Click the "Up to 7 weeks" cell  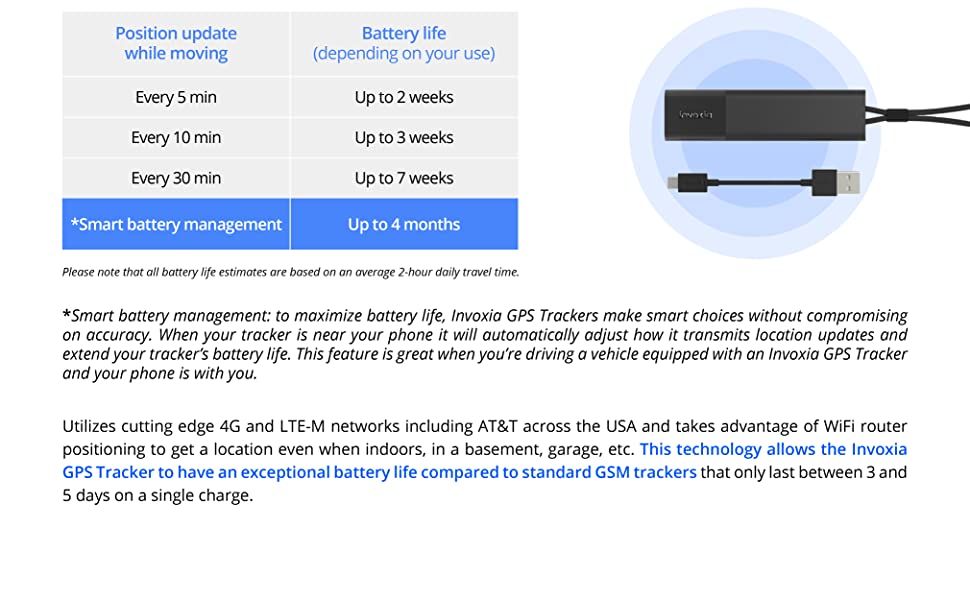pos(404,178)
